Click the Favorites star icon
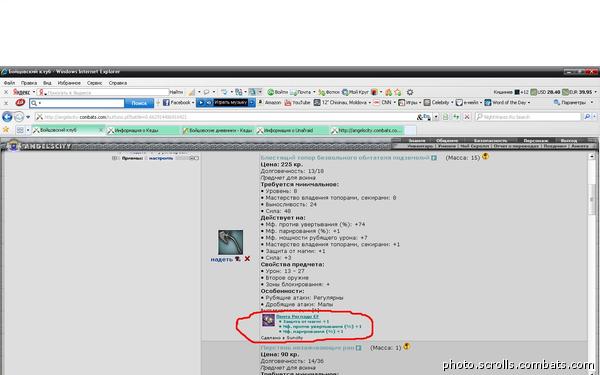Screen dimensions: 600x375 click(x=6, y=130)
